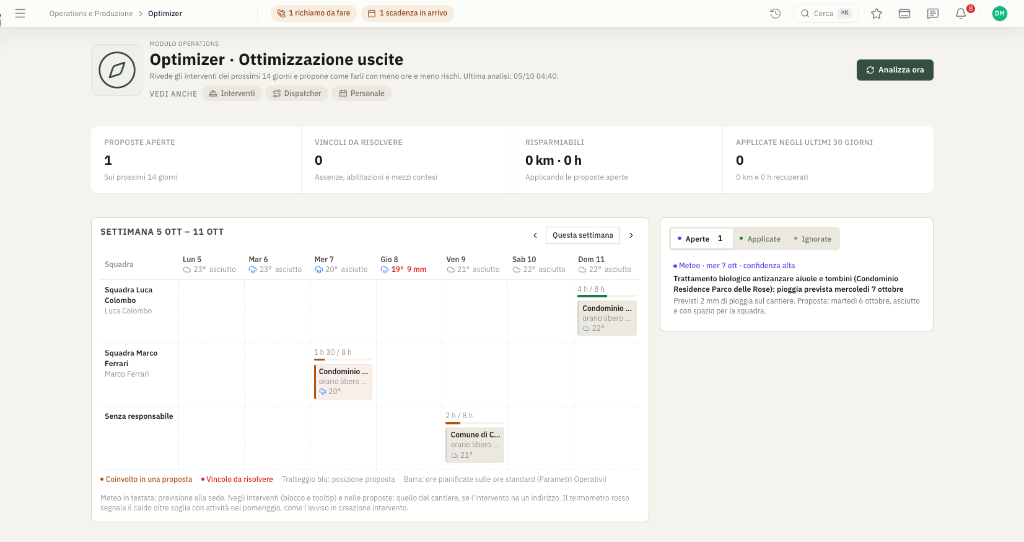Click the Optimizer breadcrumb item
Viewport: 1024px width, 542px height.
click(x=165, y=13)
